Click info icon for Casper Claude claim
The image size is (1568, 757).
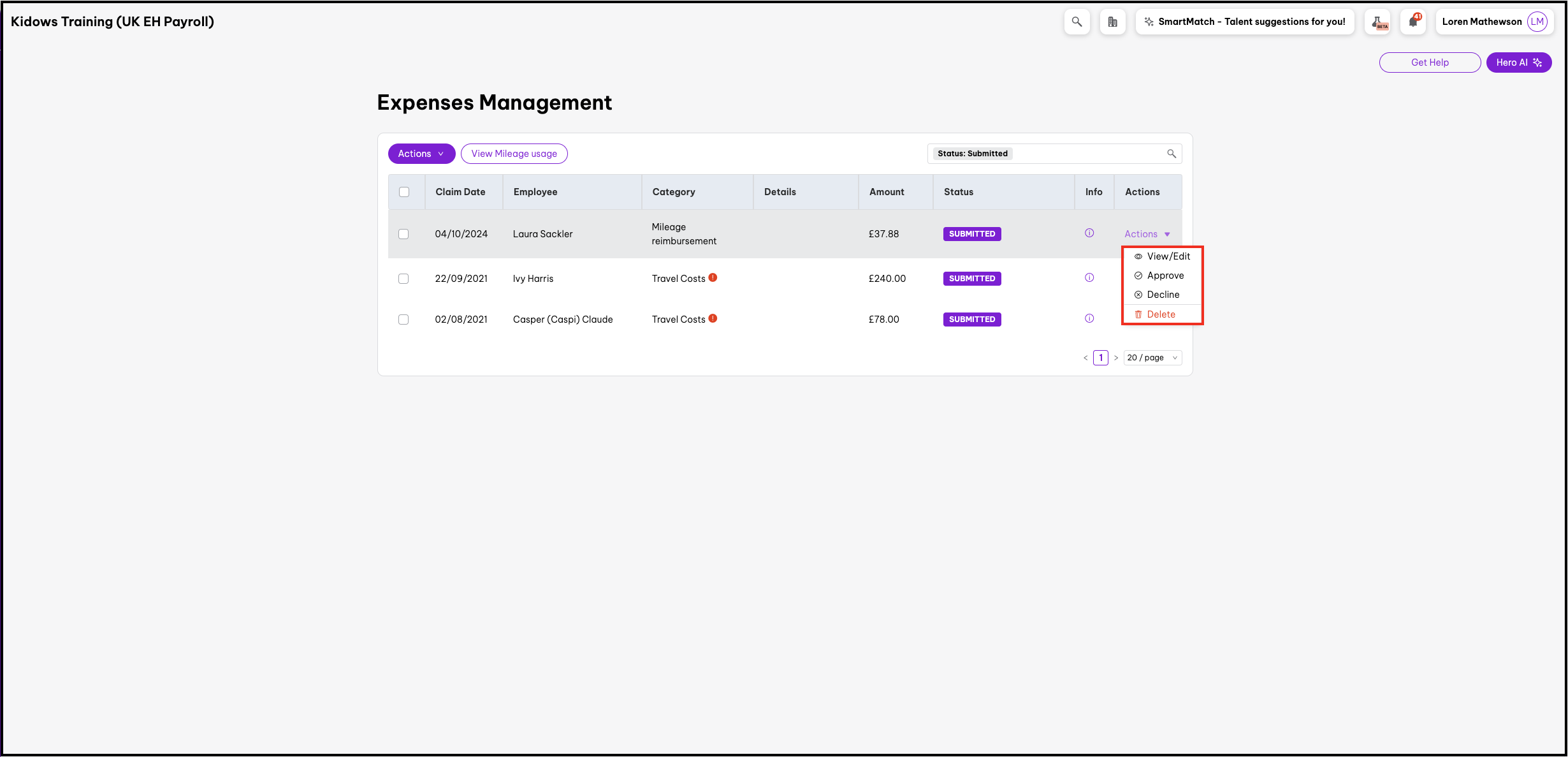pos(1089,319)
